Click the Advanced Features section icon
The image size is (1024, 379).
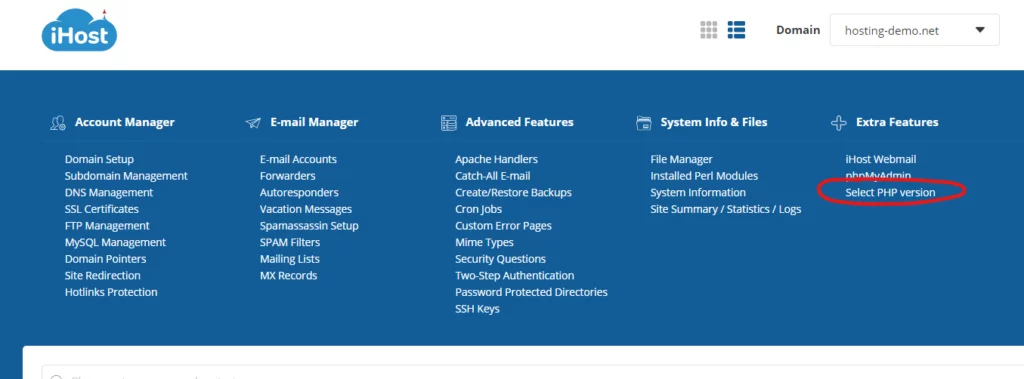(449, 122)
